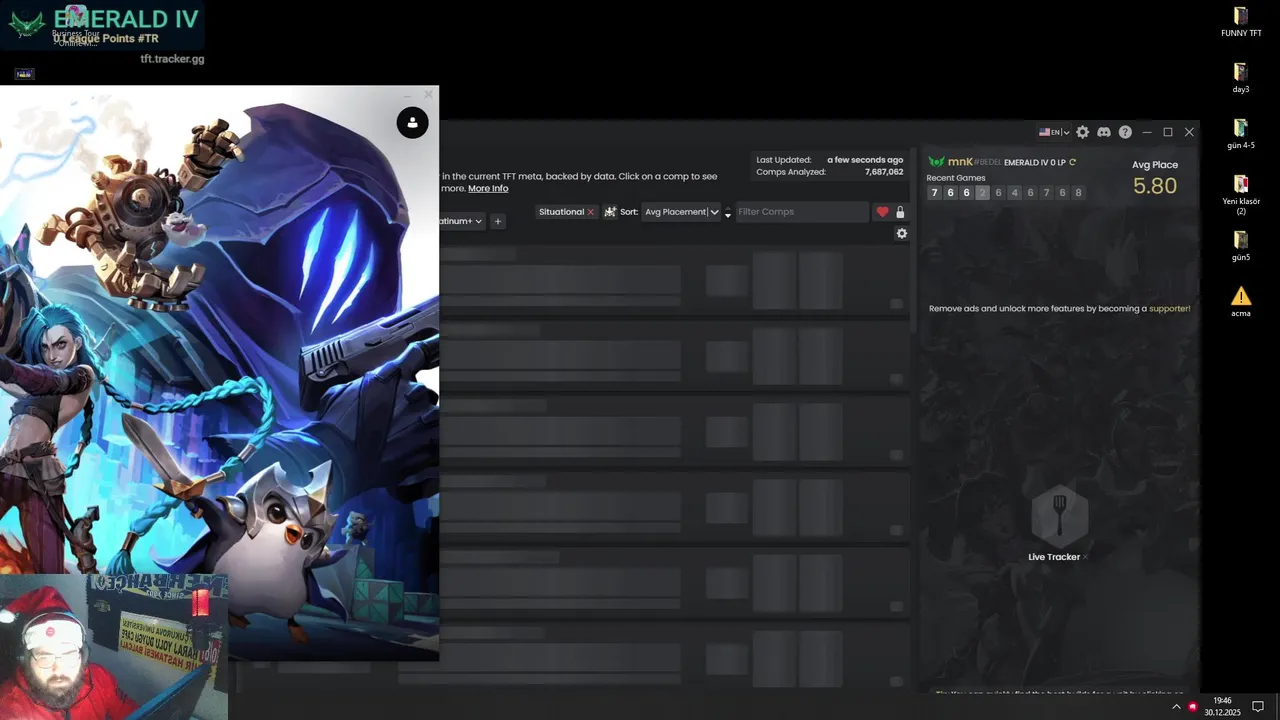Select the recent game placed 4

point(1014,193)
